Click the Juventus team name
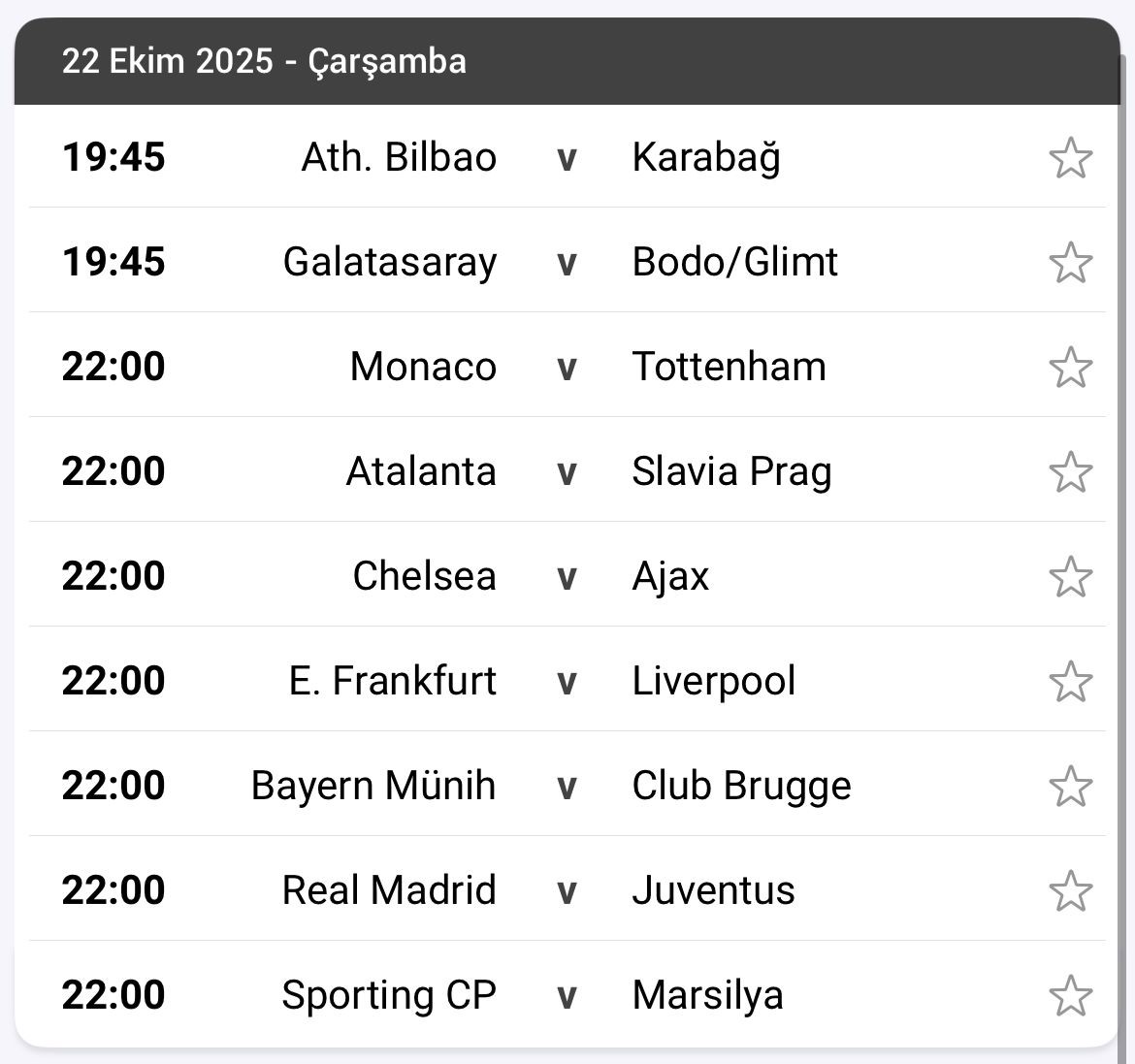 coord(713,890)
